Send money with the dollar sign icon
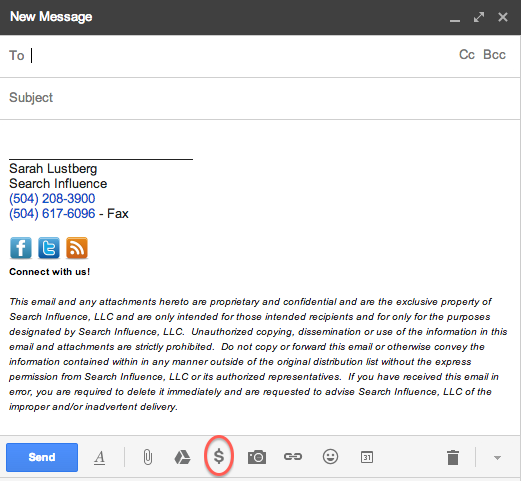Viewport: 521px width, 481px height. pos(219,456)
